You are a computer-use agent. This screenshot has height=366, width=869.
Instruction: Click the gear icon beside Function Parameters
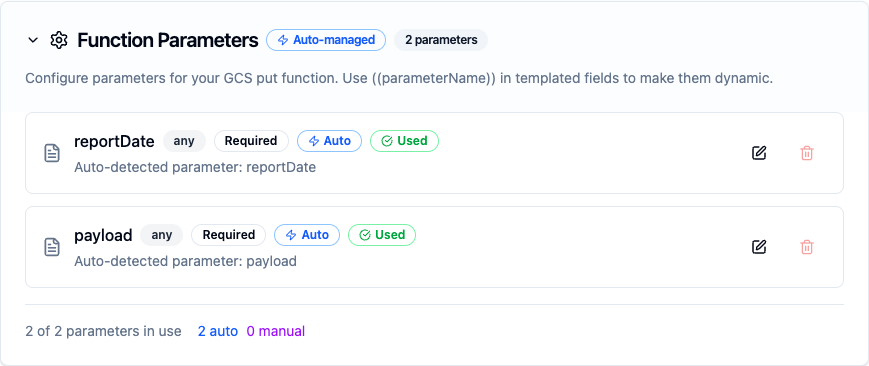pos(58,40)
